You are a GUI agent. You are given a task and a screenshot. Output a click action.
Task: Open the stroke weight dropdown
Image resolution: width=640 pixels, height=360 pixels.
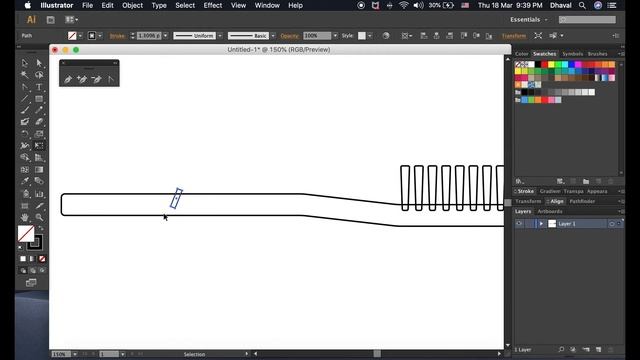[x=165, y=36]
